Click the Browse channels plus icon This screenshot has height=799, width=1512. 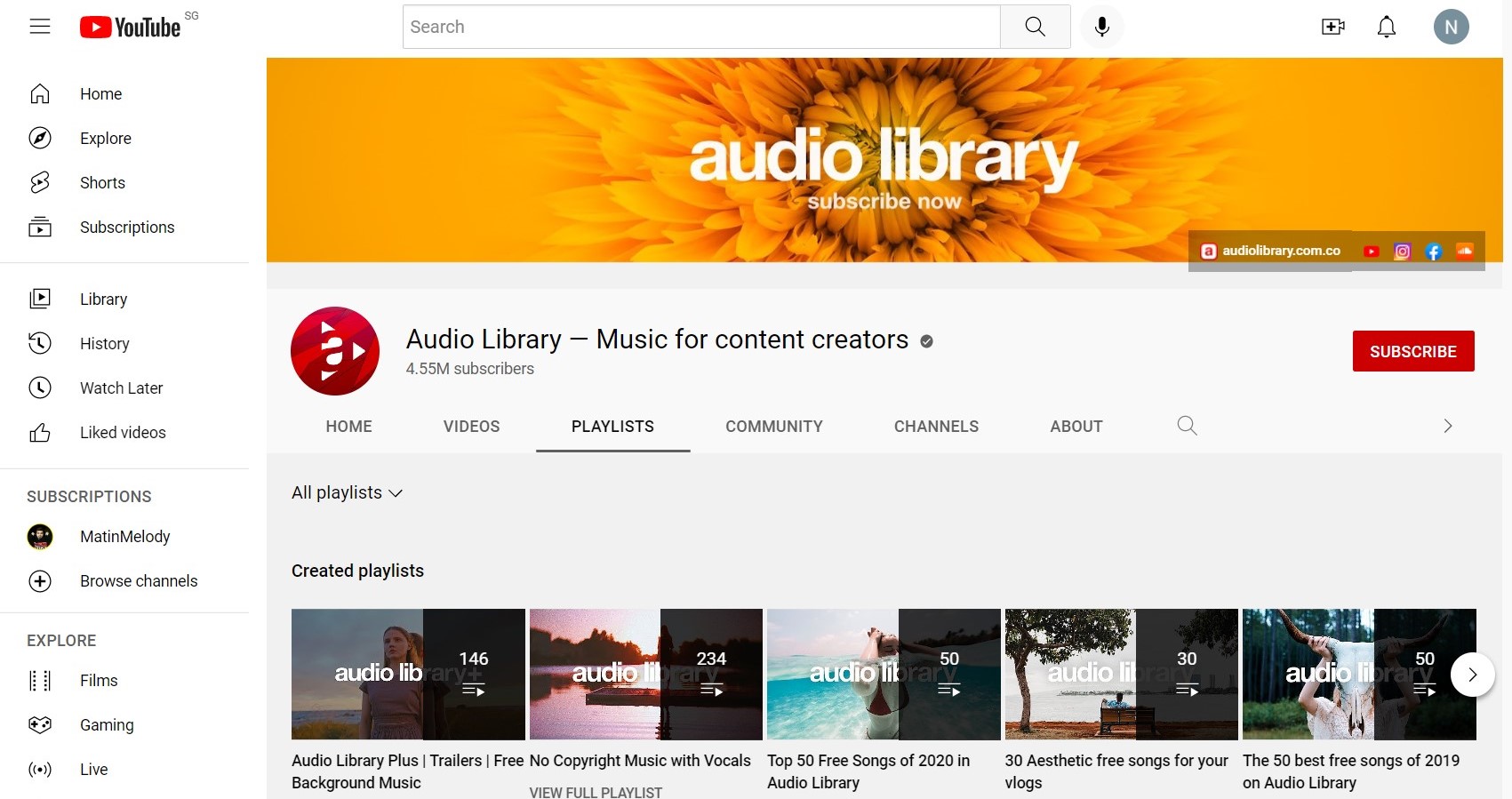click(40, 581)
